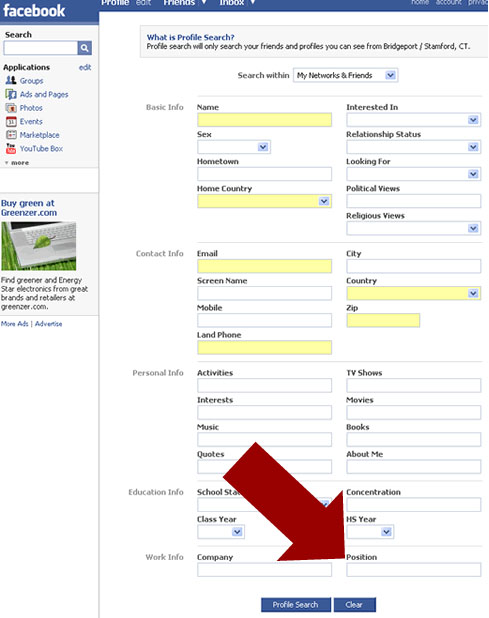489x618 pixels.
Task: Click the Greenzer laptop ad image
Action: pos(39,246)
